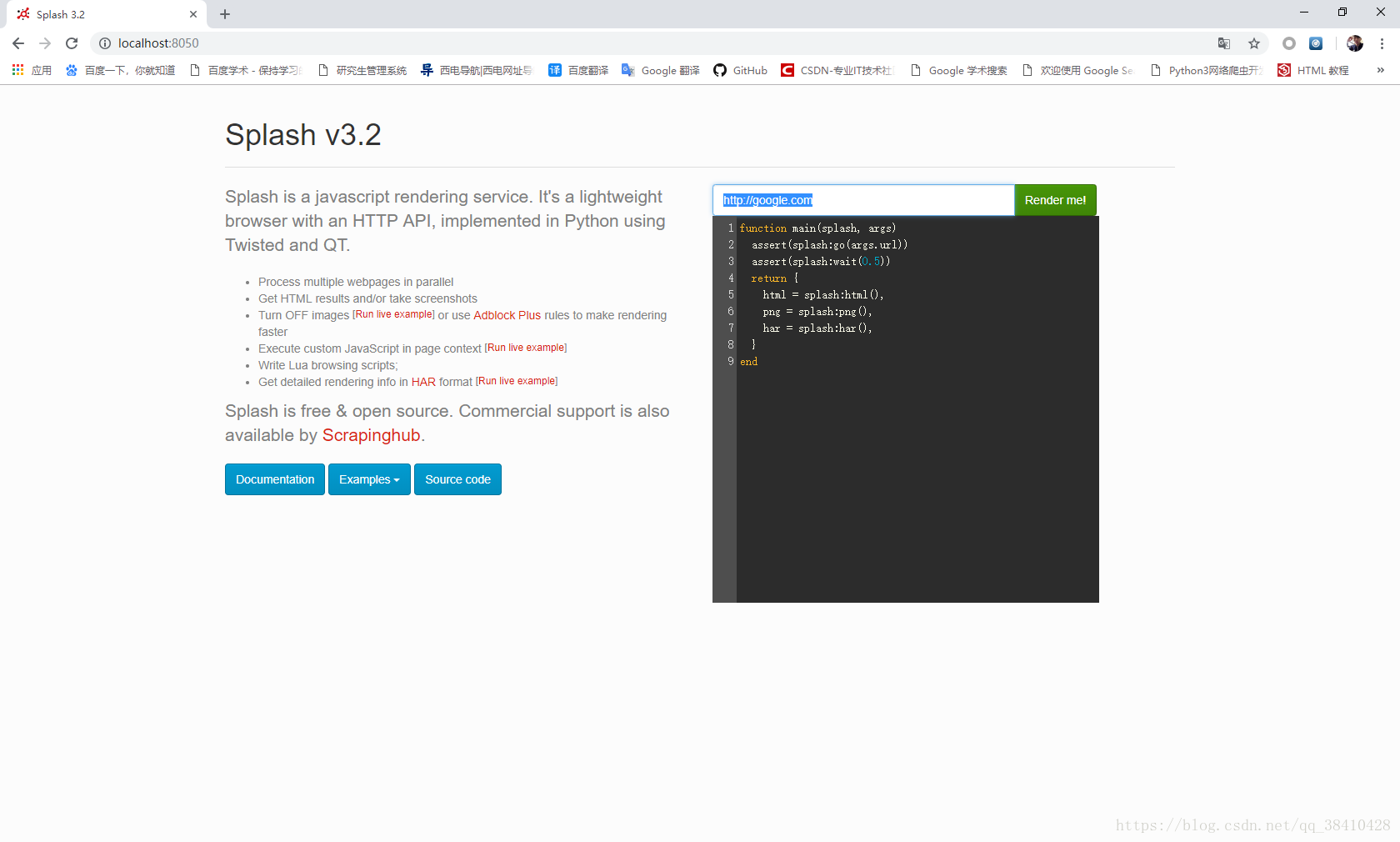This screenshot has width=1400, height=842.
Task: Open the 欢迎使用 Google bookmark
Action: coord(1077,70)
